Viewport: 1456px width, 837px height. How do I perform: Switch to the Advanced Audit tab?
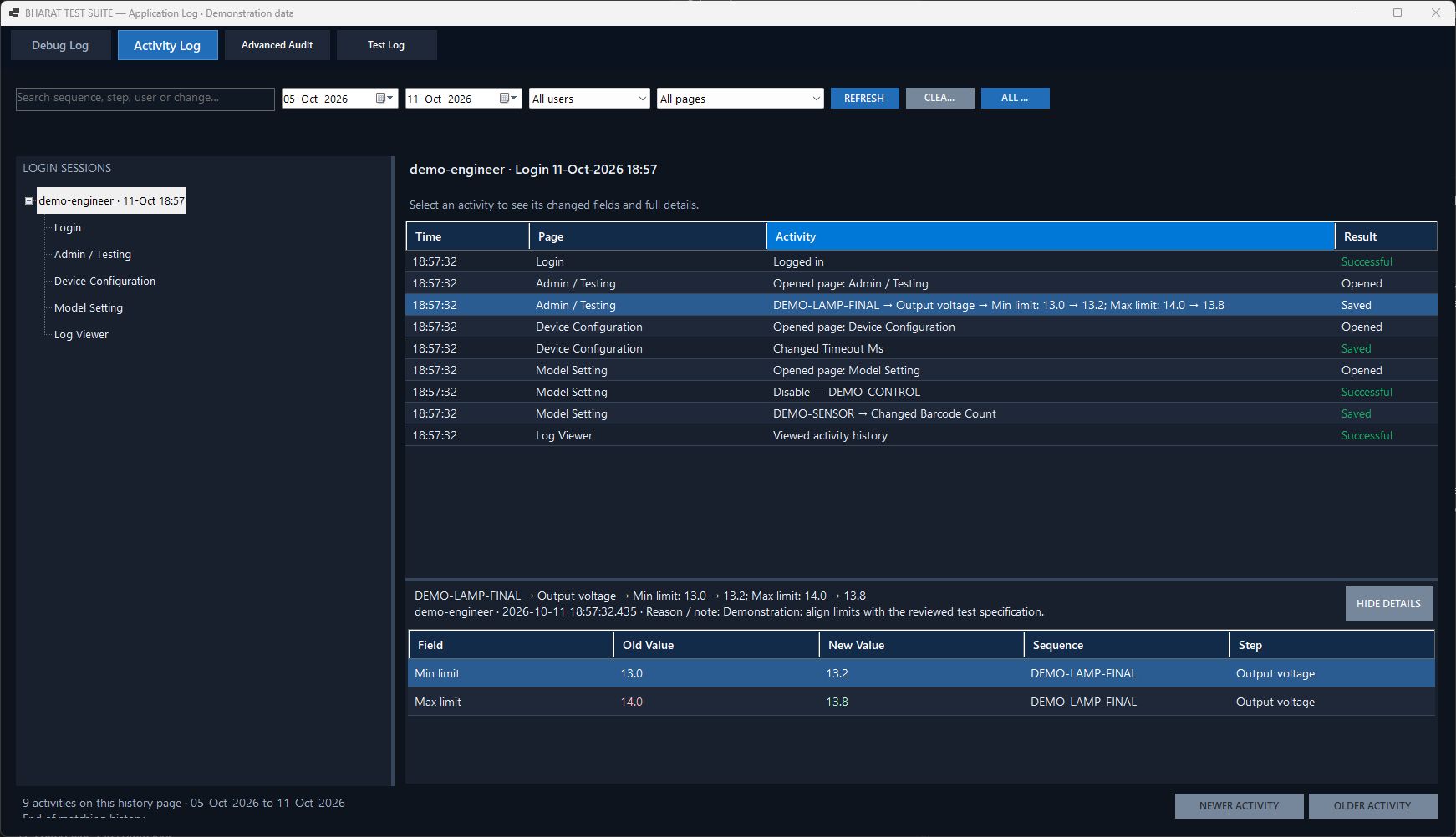[277, 45]
